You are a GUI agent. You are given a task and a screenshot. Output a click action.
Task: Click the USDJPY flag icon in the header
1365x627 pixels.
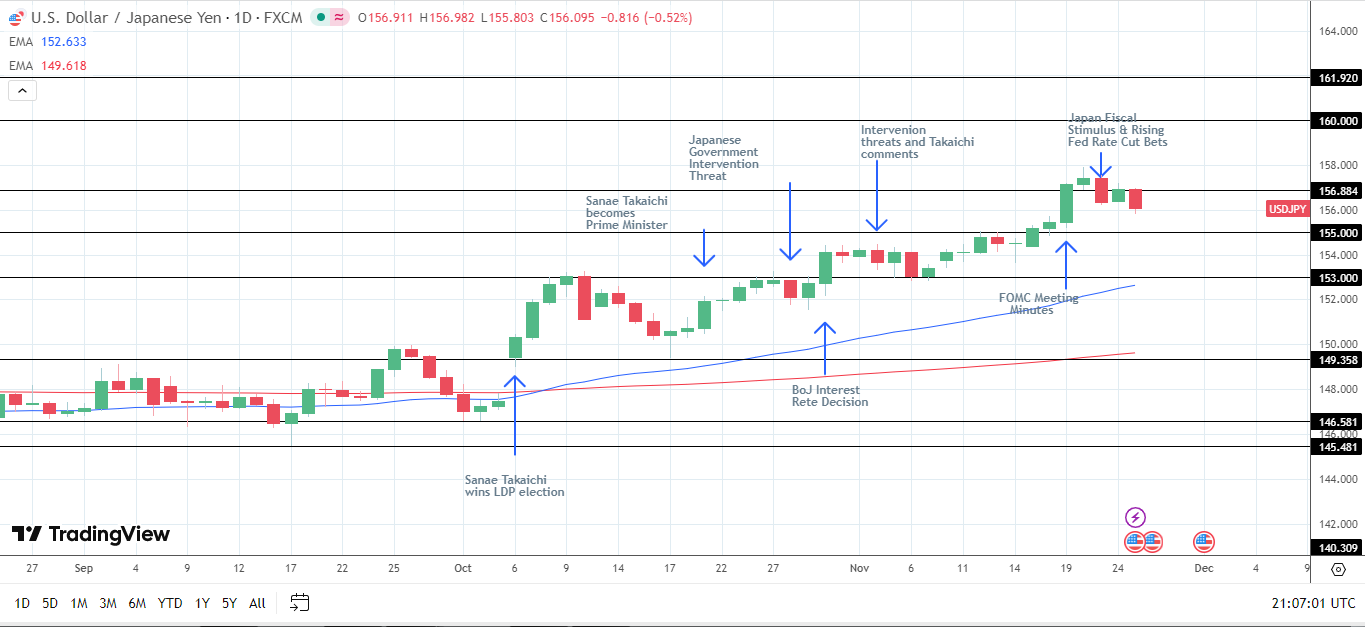click(15, 17)
